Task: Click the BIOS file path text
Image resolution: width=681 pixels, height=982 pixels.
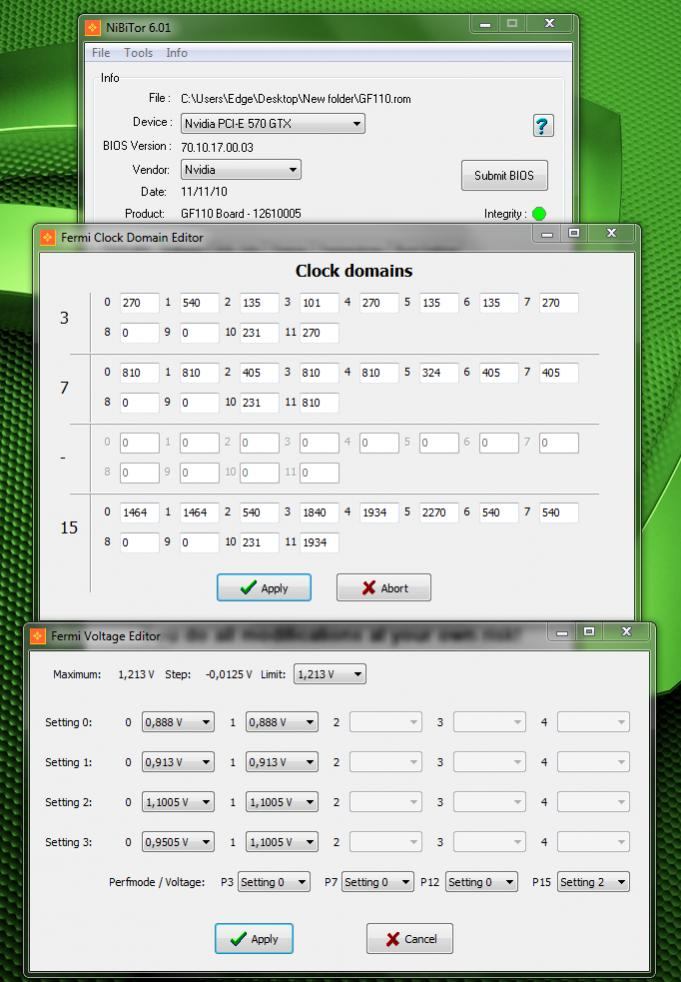Action: 296,99
